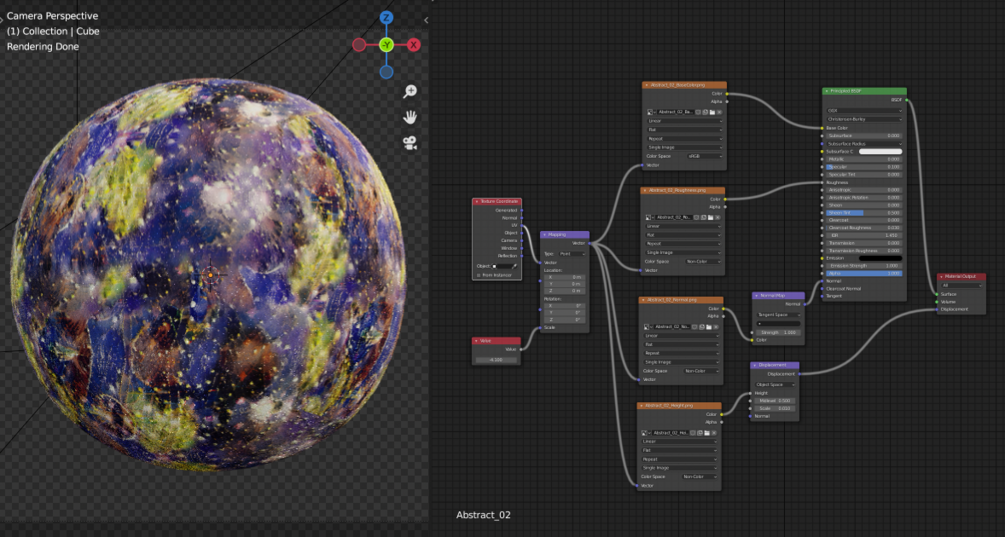The height and width of the screenshot is (537, 1005).
Task: Click Subsurface Color white swatch
Action: pos(881,152)
